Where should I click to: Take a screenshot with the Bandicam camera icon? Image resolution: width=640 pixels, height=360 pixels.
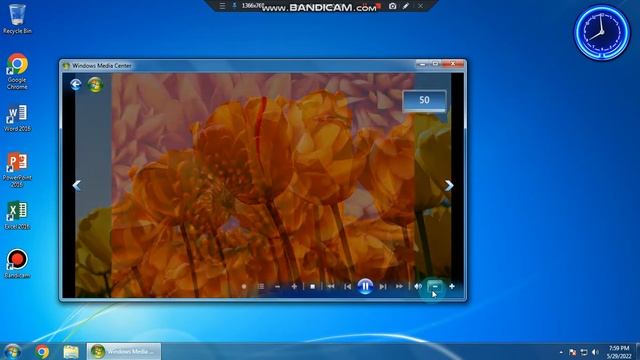point(392,6)
